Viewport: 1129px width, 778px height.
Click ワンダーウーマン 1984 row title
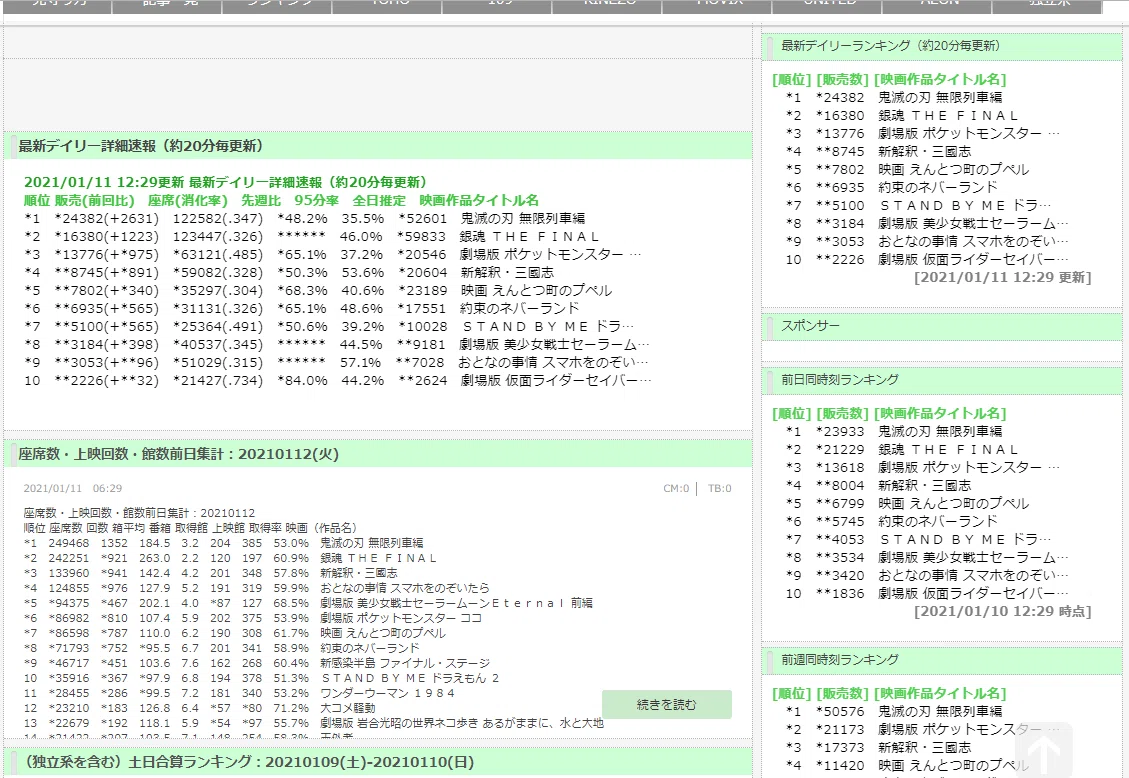coord(388,694)
